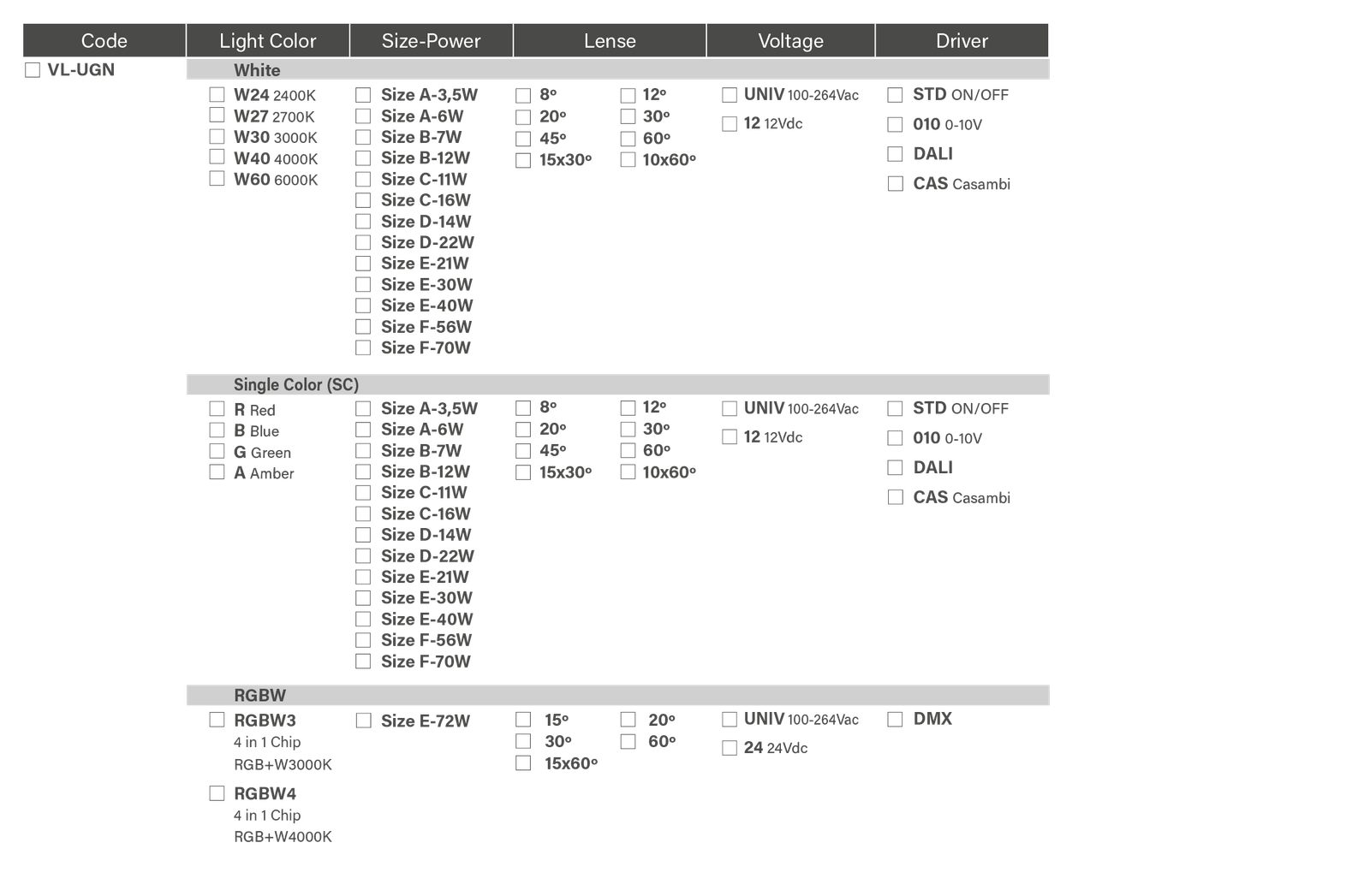The width and height of the screenshot is (1370, 896).
Task: Click the RGBW section header bar
Action: pyautogui.click(x=616, y=695)
